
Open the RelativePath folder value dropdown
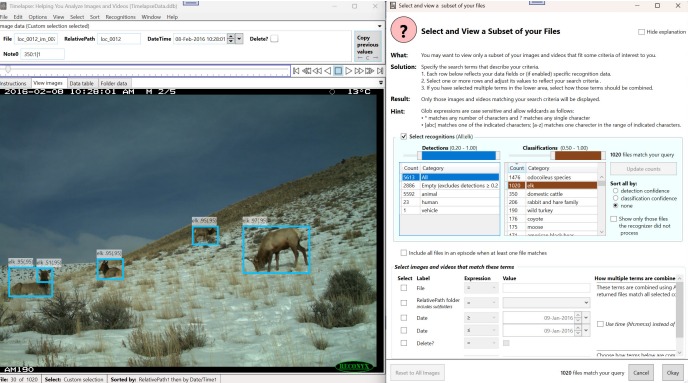coord(546,303)
